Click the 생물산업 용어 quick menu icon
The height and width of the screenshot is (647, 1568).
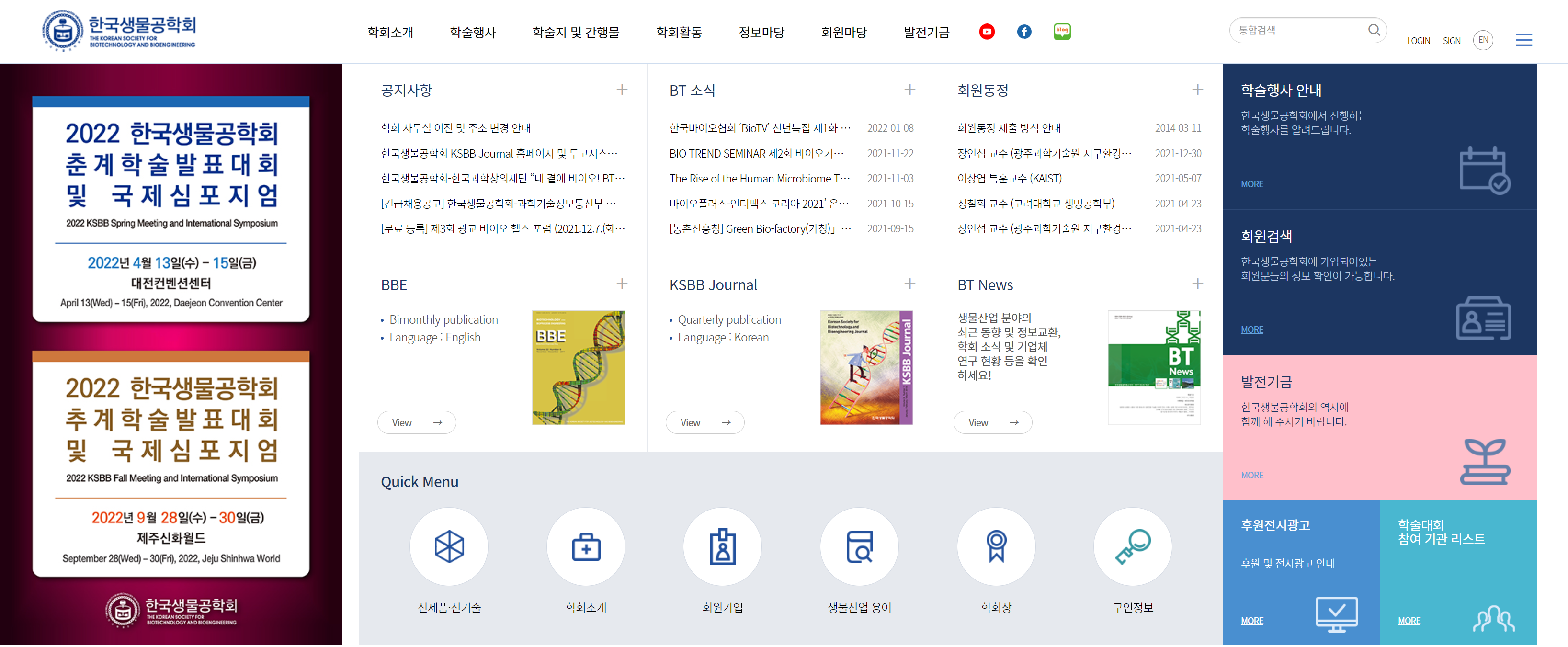tap(859, 546)
